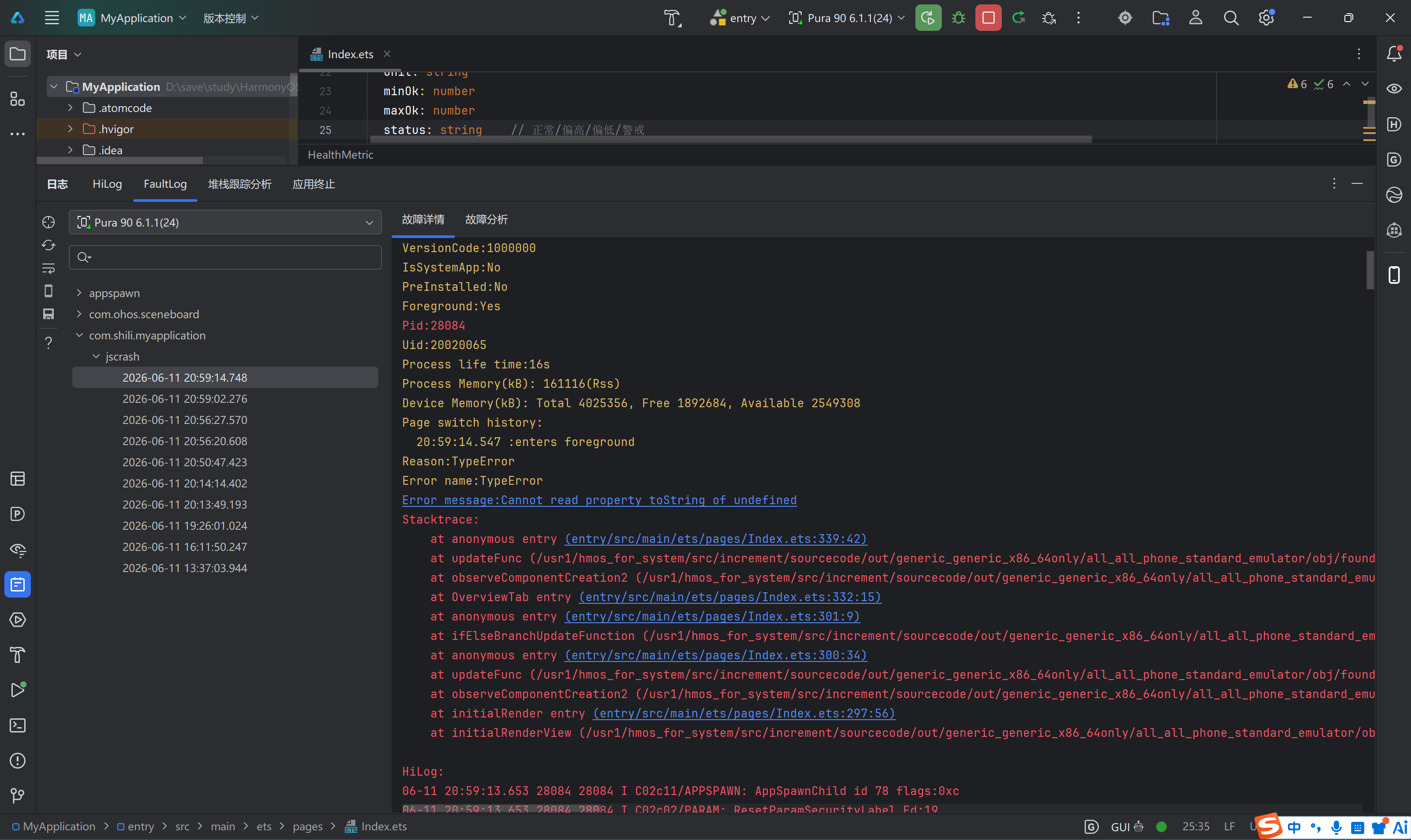The height and width of the screenshot is (840, 1411).
Task: Open the more actions menu in top toolbar
Action: [1079, 18]
